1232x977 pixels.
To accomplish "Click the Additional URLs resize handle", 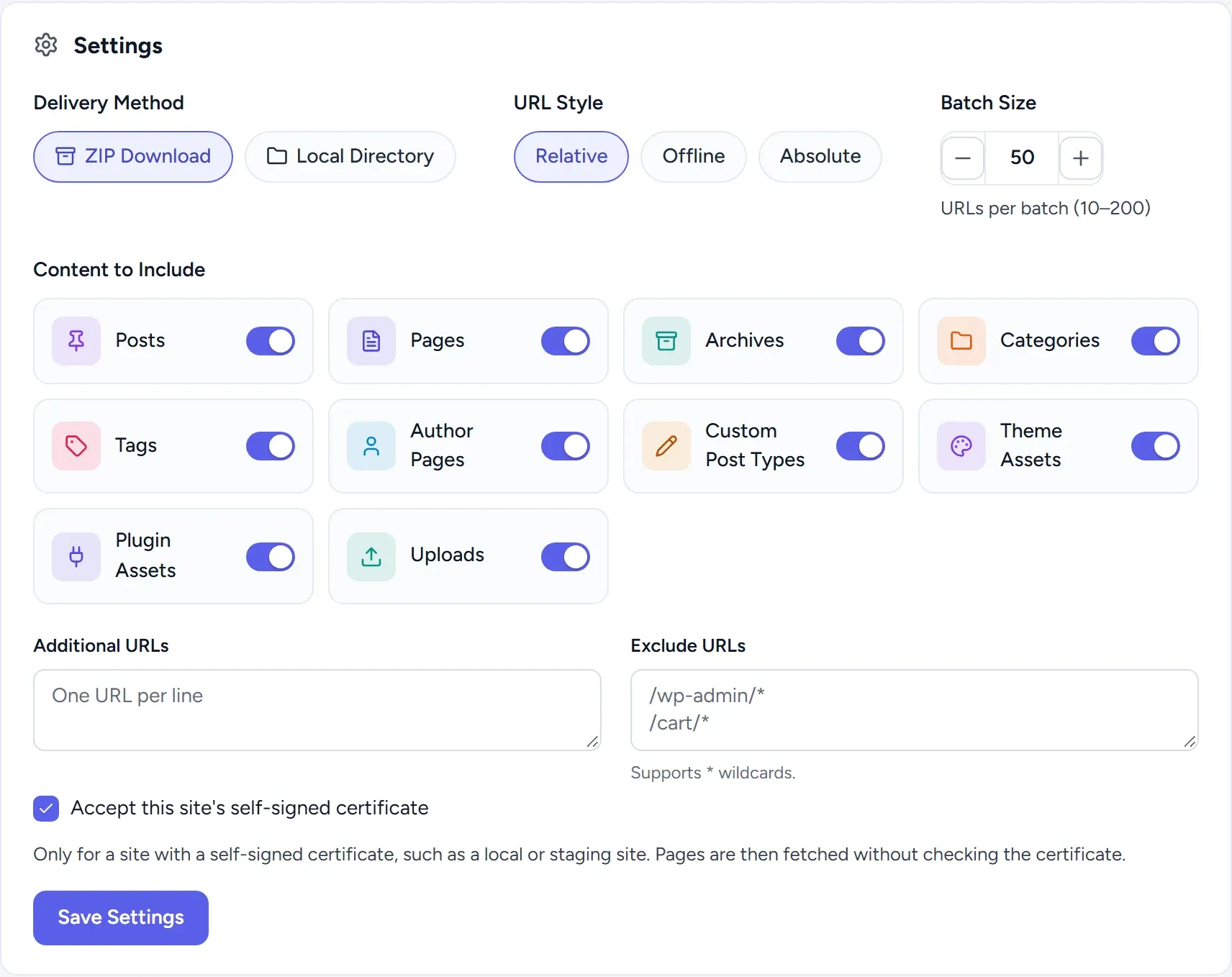I will [x=592, y=742].
